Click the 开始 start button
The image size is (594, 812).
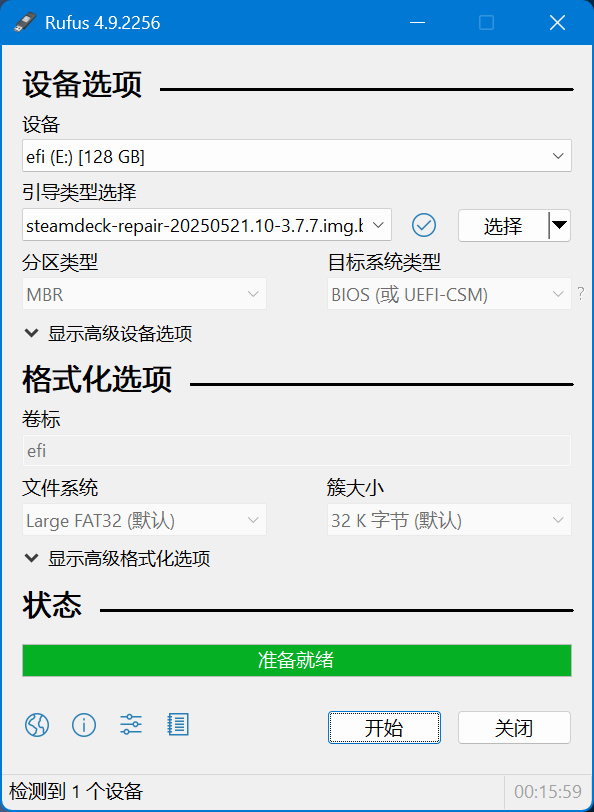(x=384, y=728)
